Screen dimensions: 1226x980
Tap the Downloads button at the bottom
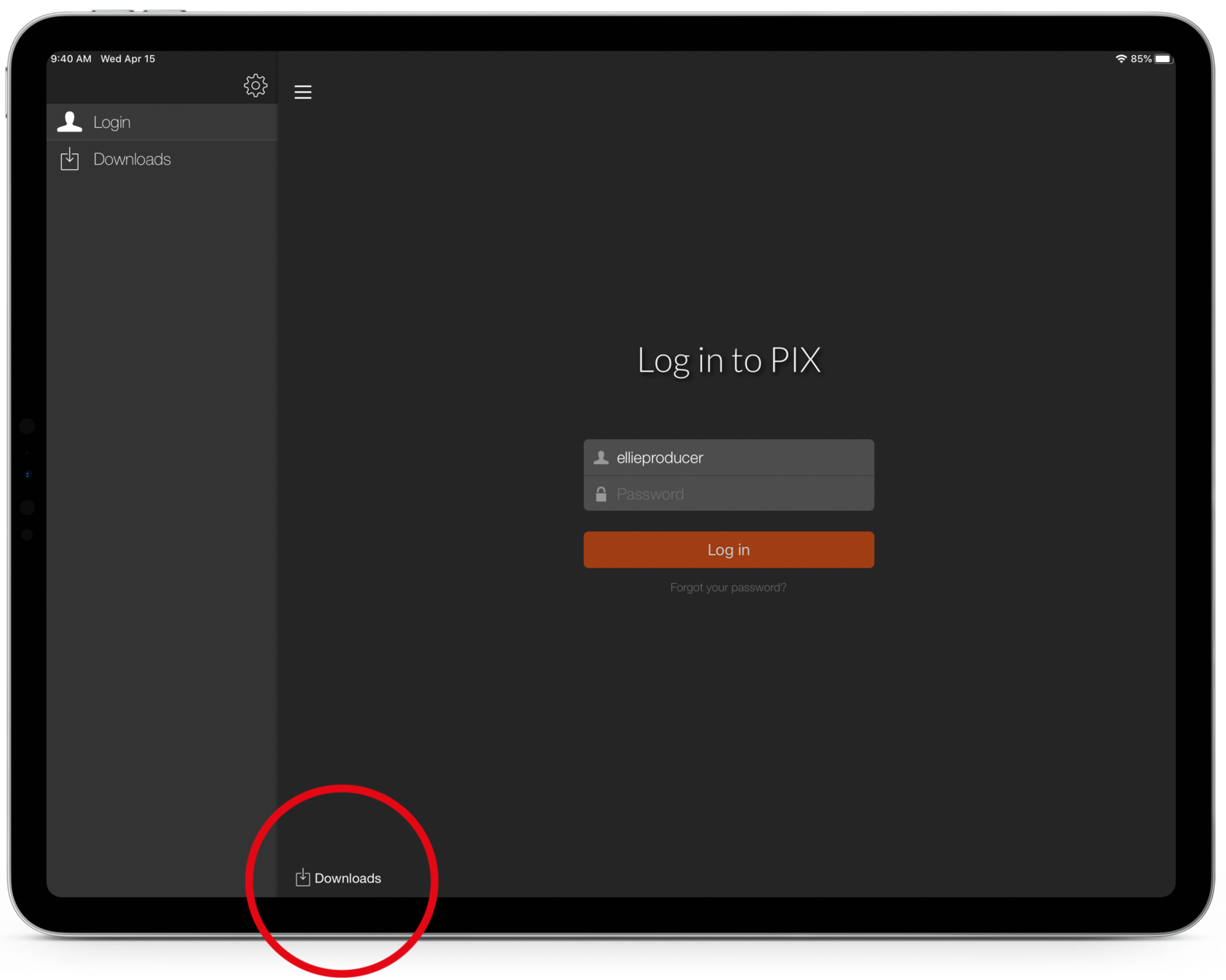pyautogui.click(x=338, y=878)
